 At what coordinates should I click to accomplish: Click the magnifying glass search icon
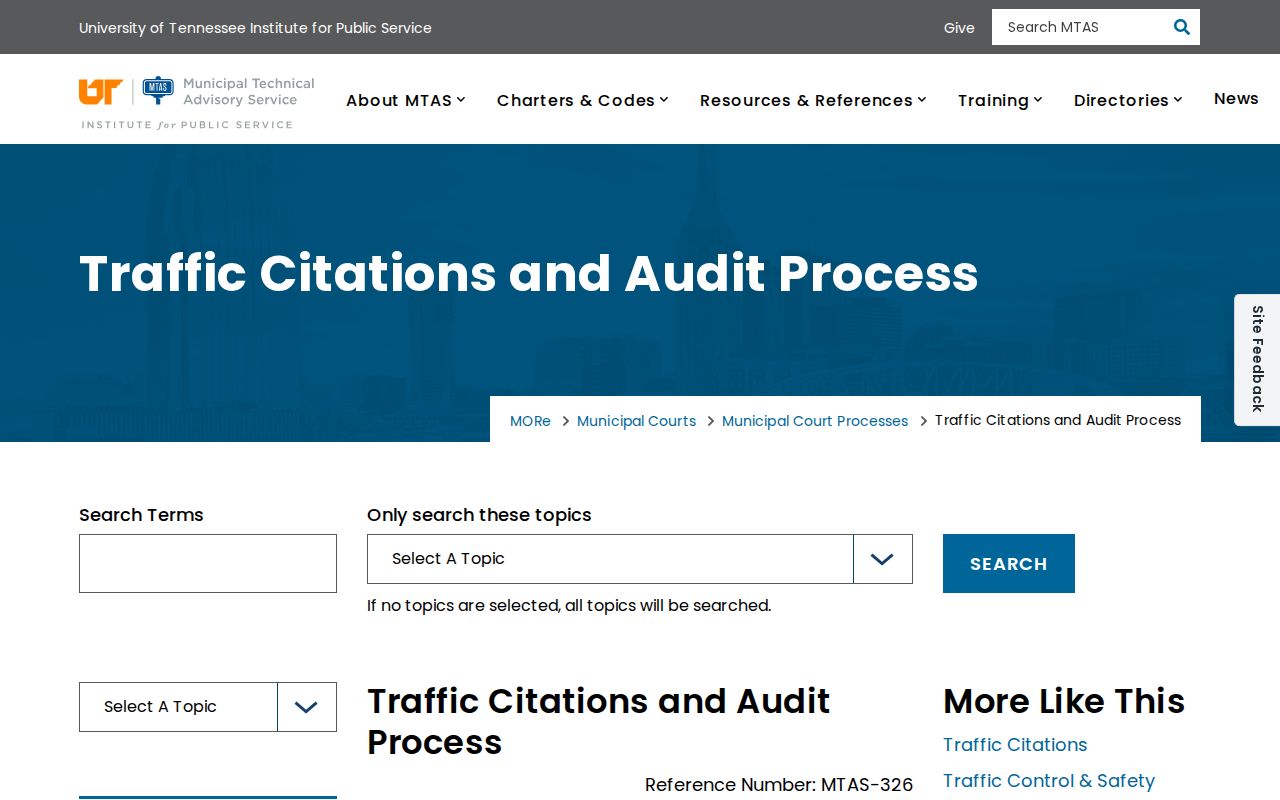point(1181,27)
